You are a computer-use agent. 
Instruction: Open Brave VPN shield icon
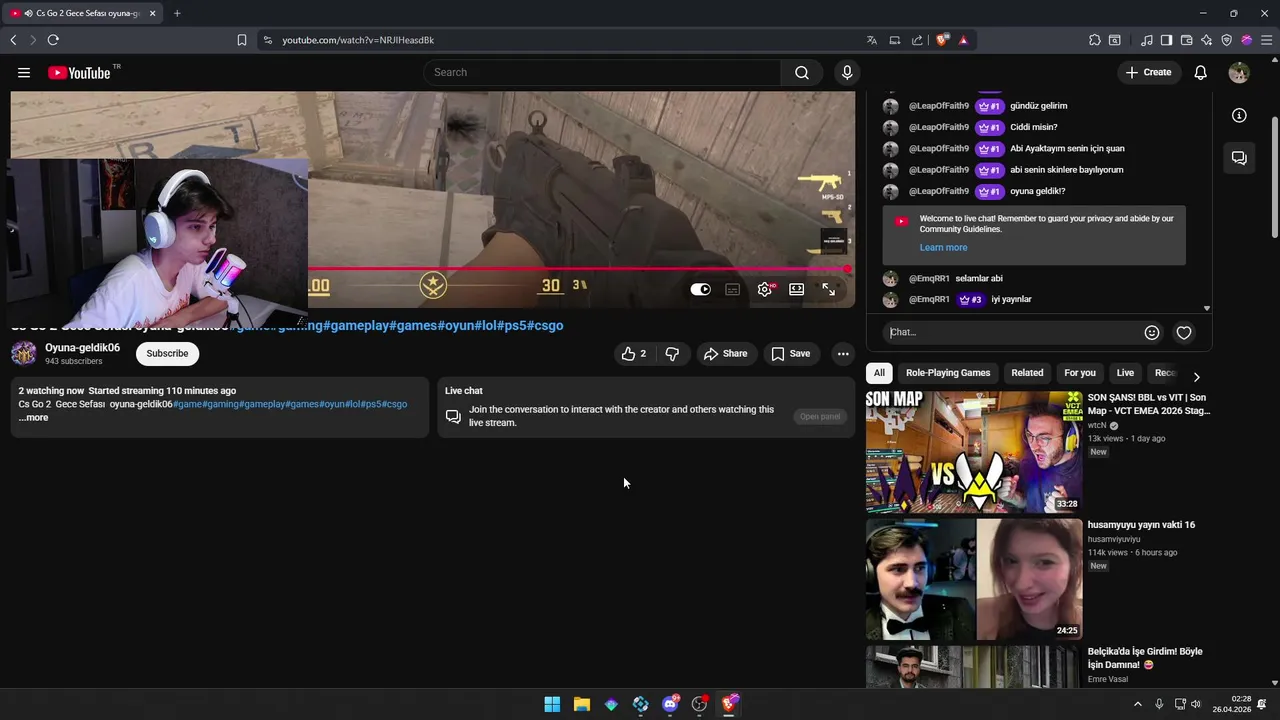1226,40
